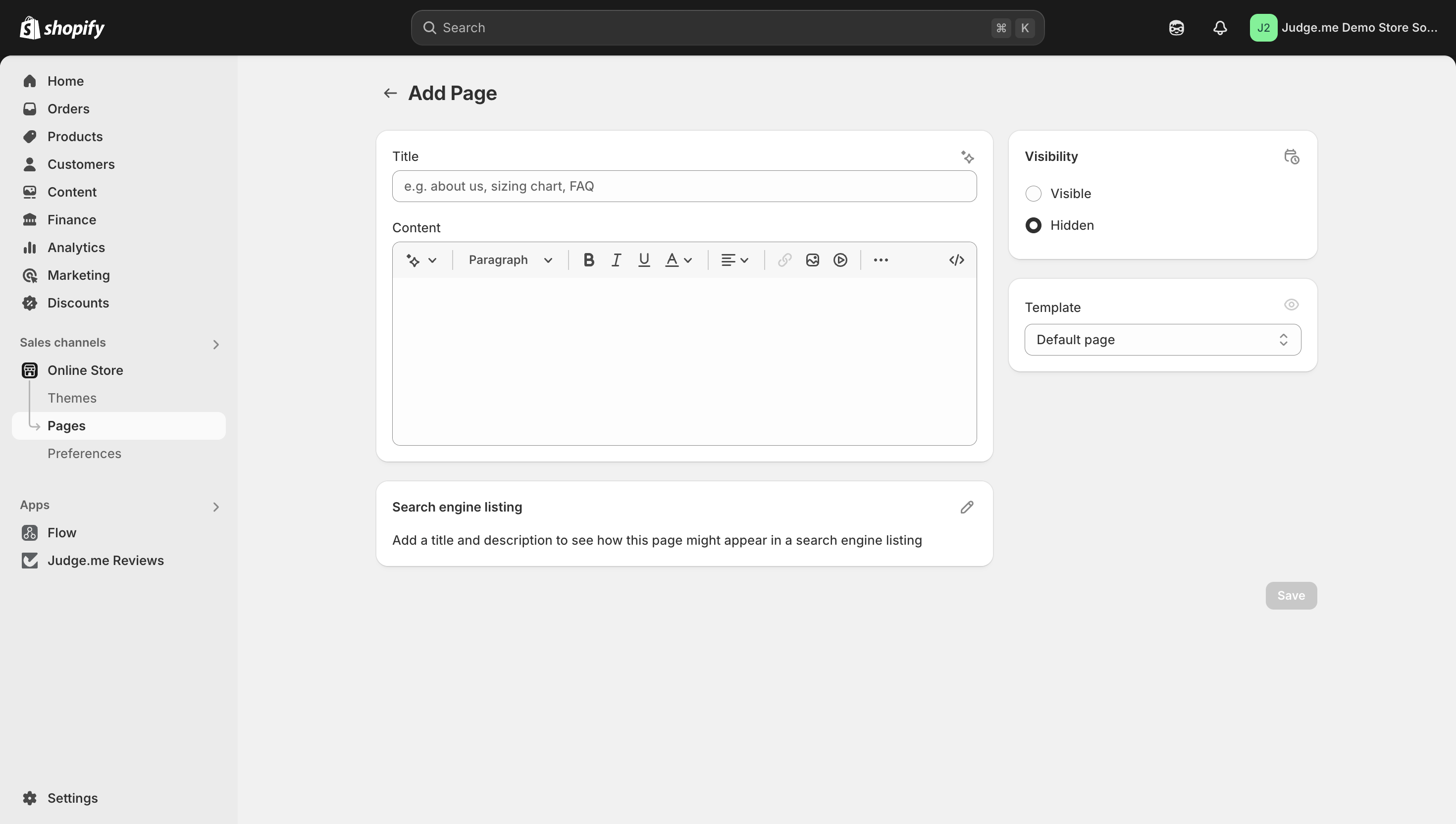Click the schedule visibility calendar icon
This screenshot has width=1456, height=824.
click(1291, 157)
